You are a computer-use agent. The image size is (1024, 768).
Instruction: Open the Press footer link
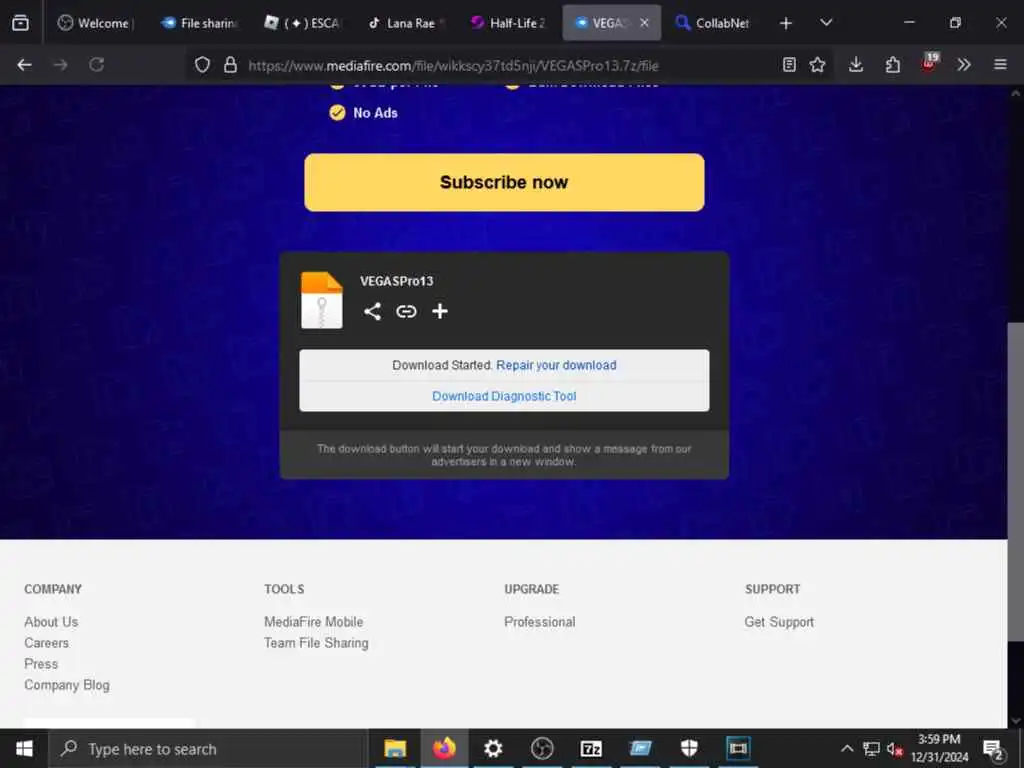pos(41,664)
